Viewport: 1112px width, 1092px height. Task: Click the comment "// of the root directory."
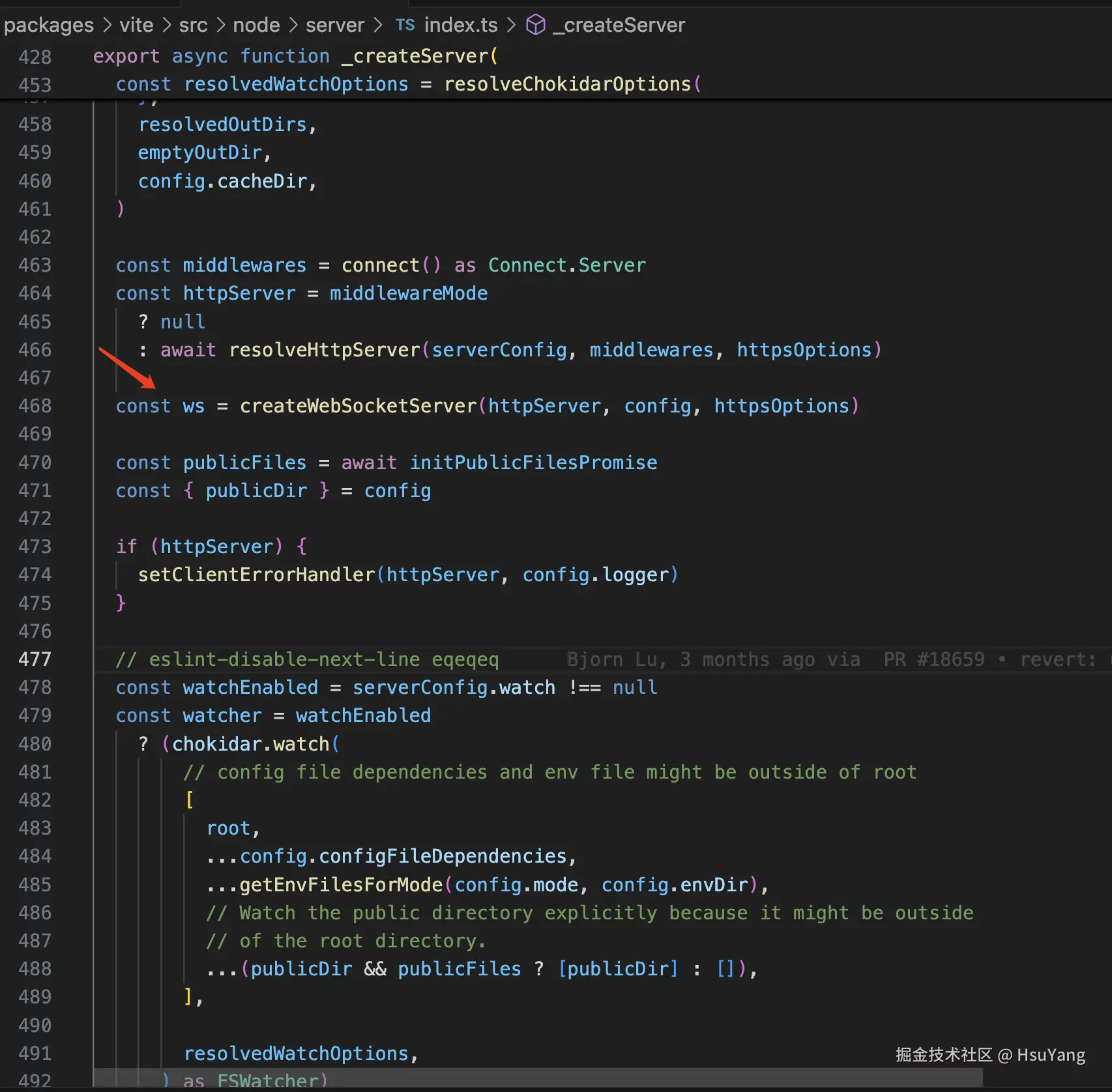(x=347, y=941)
